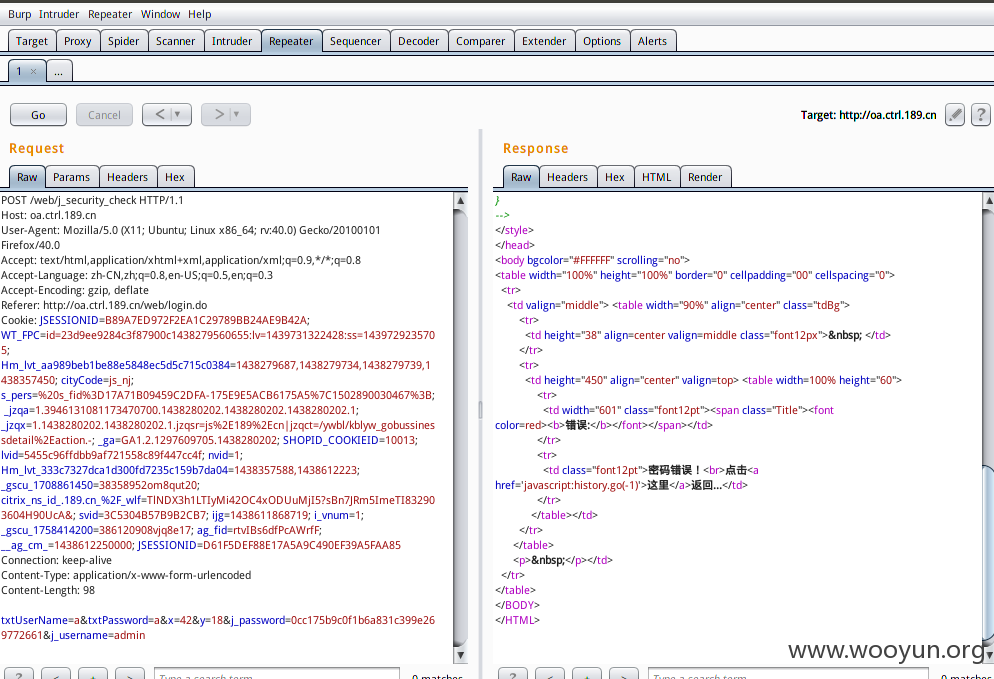Click the Host: oa.ctrl.189.cn header
Viewport: 994px width, 679px height.
[x=49, y=215]
